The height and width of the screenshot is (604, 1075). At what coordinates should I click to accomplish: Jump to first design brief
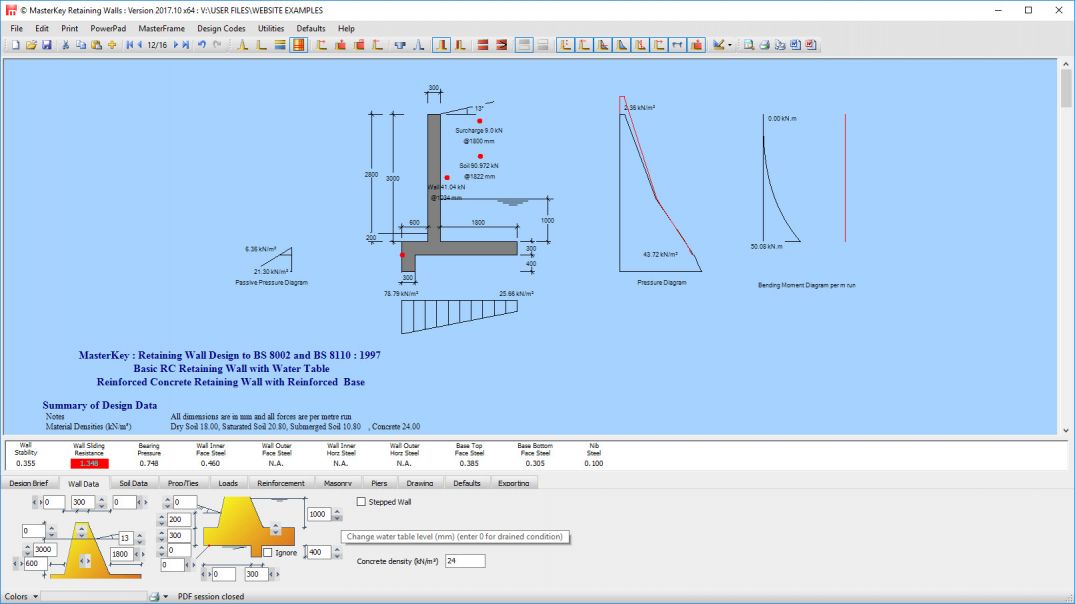point(130,45)
